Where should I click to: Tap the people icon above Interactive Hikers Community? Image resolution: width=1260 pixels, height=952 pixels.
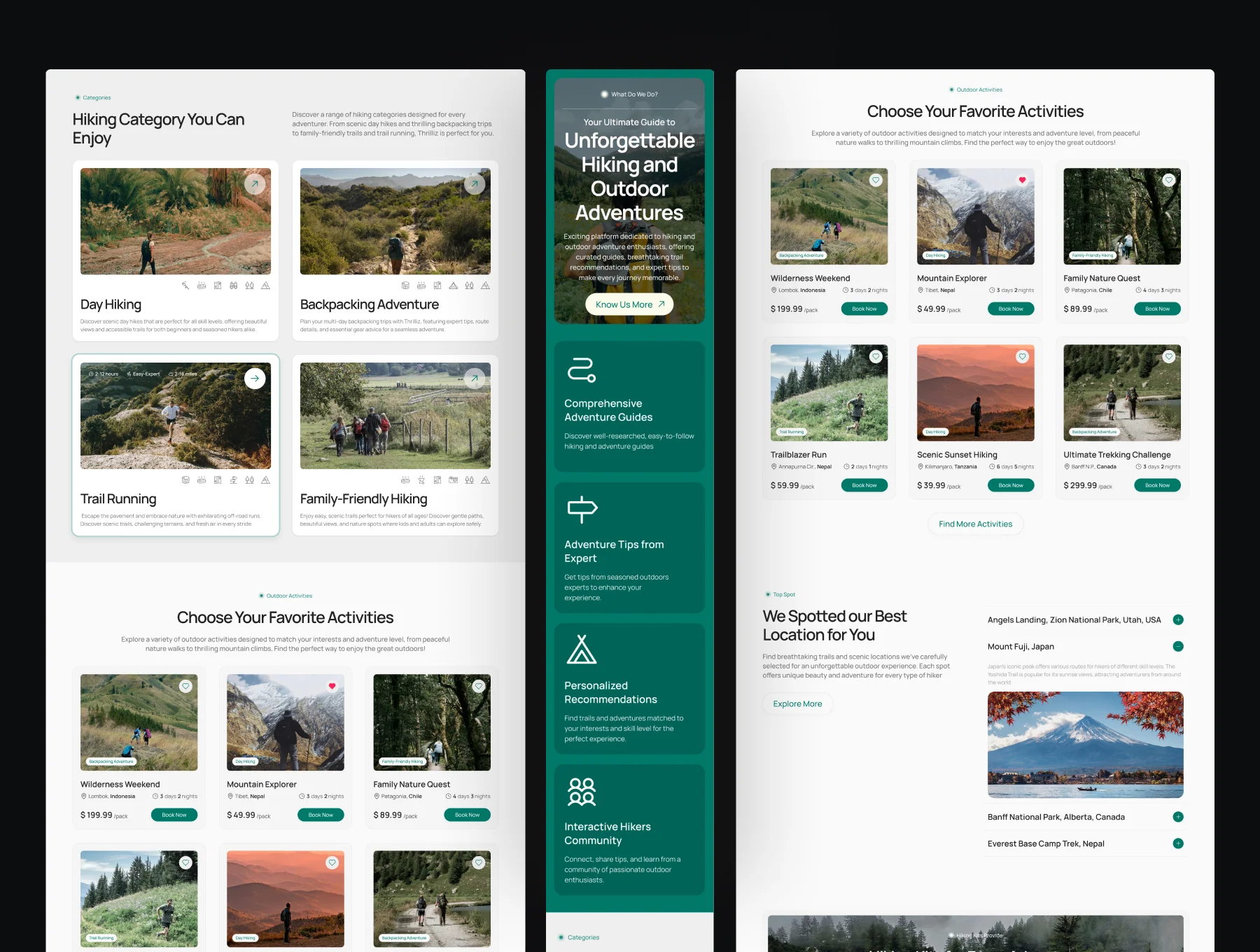click(x=582, y=791)
